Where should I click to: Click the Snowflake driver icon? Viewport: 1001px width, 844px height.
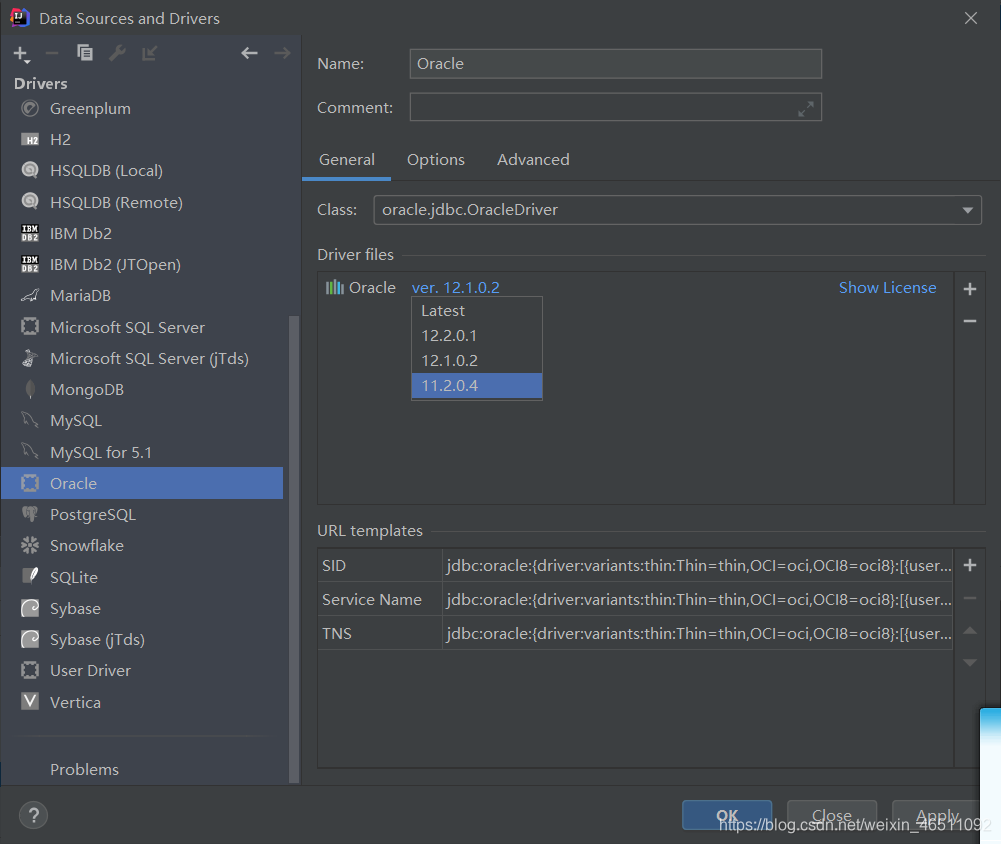(x=30, y=545)
